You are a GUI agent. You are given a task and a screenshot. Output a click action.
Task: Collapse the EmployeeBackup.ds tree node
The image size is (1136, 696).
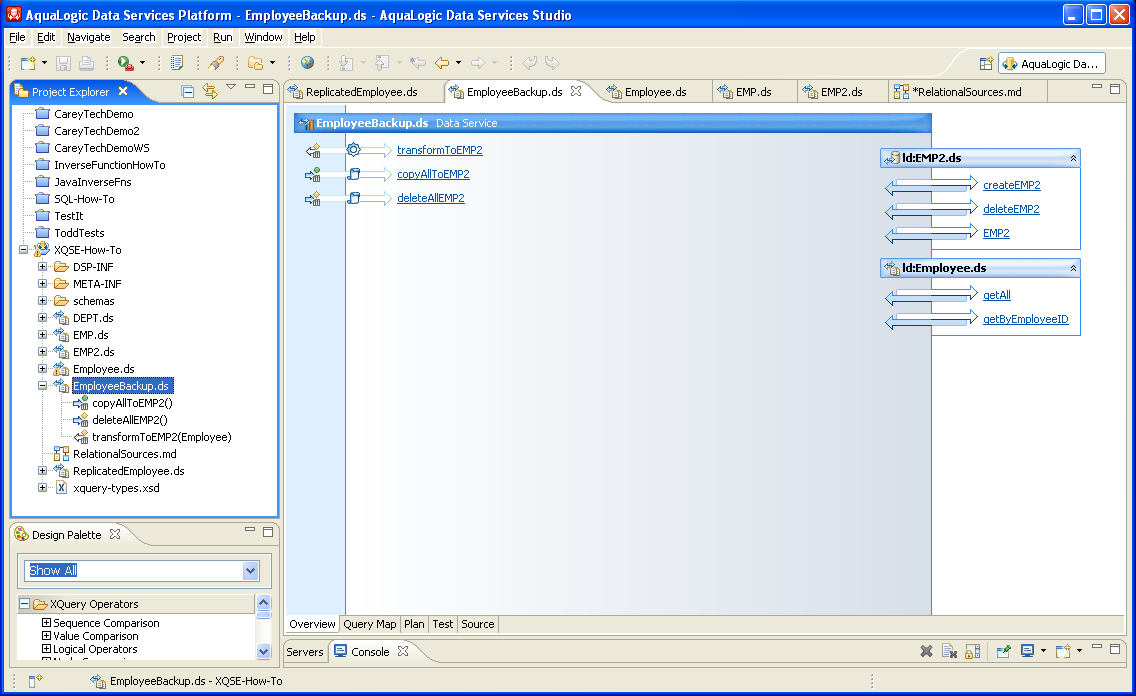coord(42,385)
